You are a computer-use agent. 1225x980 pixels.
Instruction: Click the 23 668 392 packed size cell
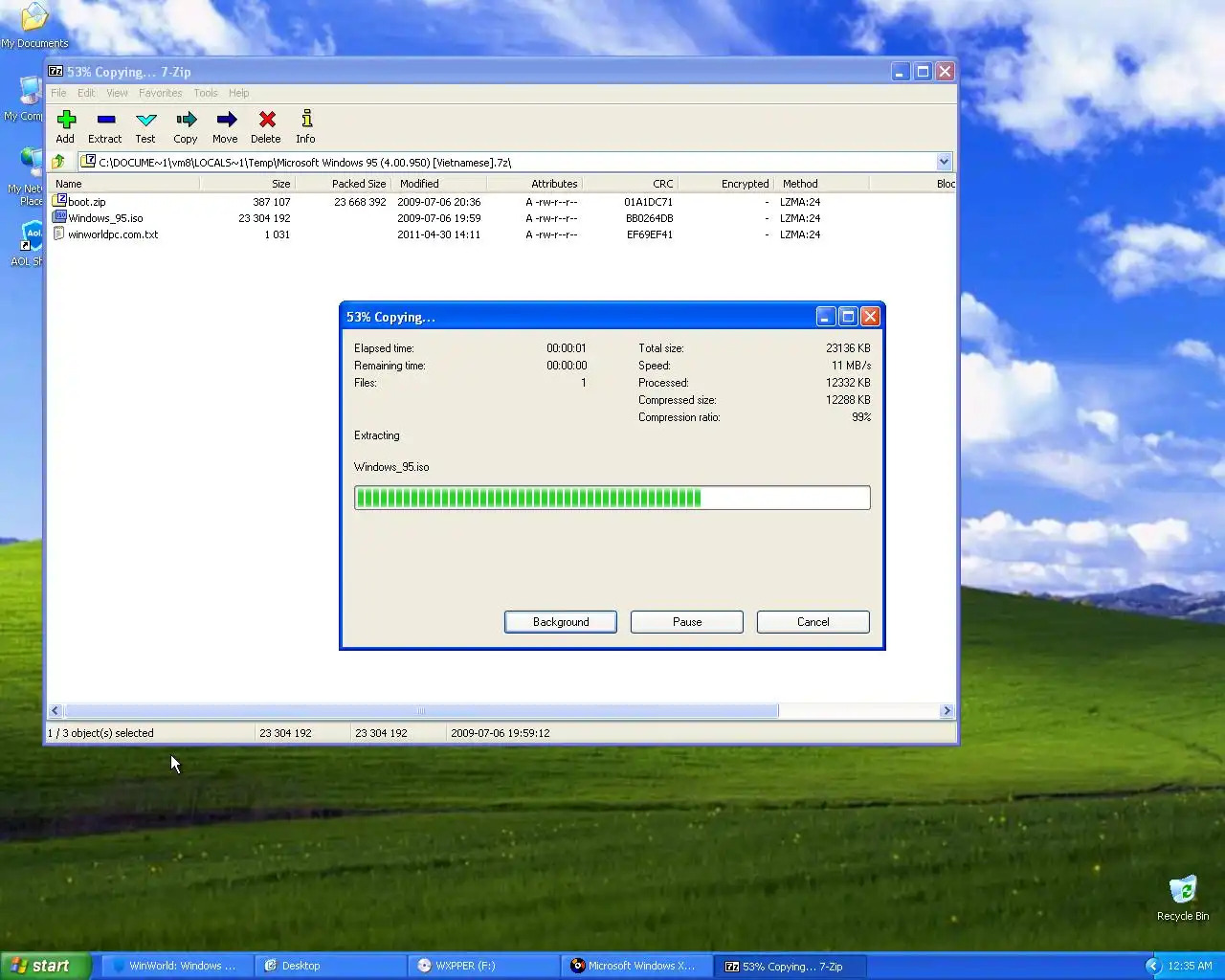360,202
